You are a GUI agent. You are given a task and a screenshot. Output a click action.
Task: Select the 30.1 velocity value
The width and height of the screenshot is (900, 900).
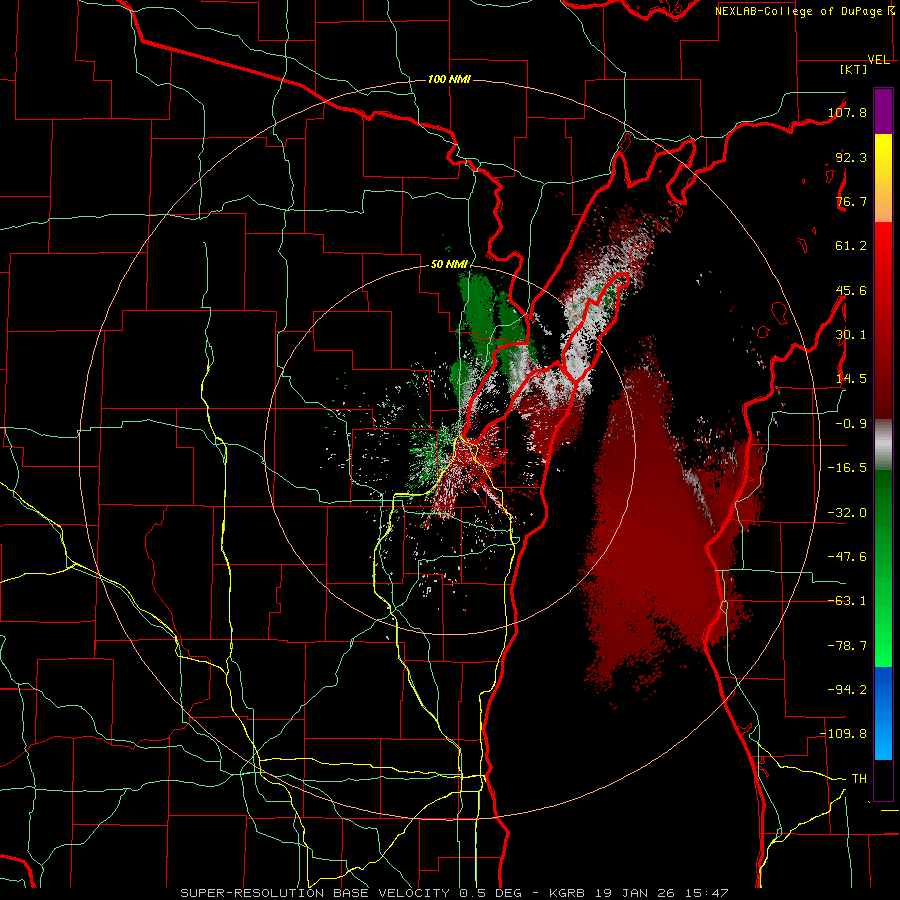point(851,334)
